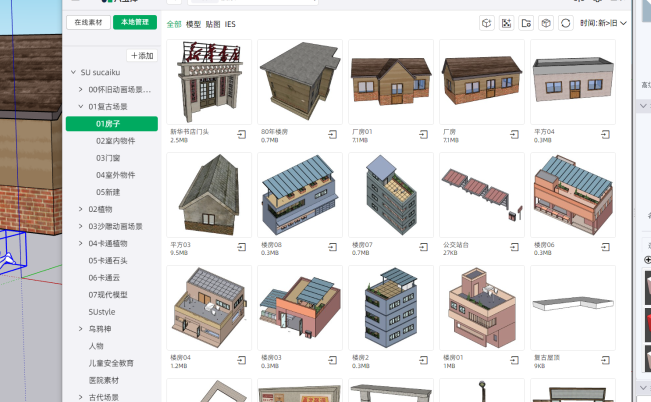Import the 新华书店门头 model

click(242, 135)
